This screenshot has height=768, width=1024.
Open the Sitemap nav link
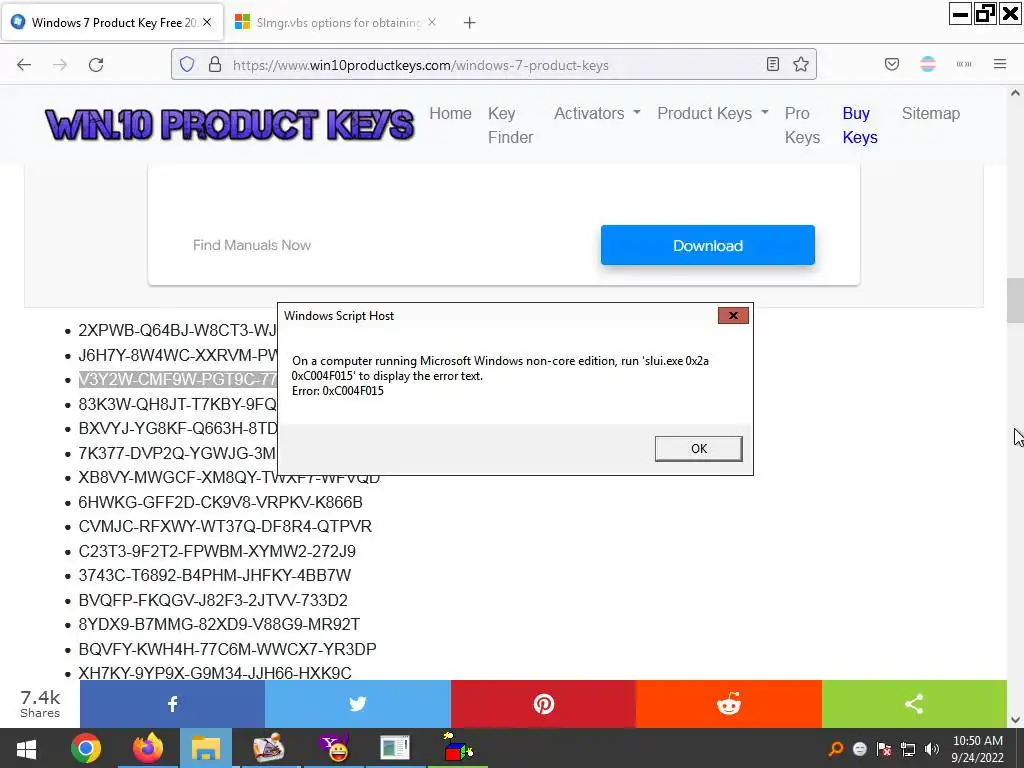(931, 114)
